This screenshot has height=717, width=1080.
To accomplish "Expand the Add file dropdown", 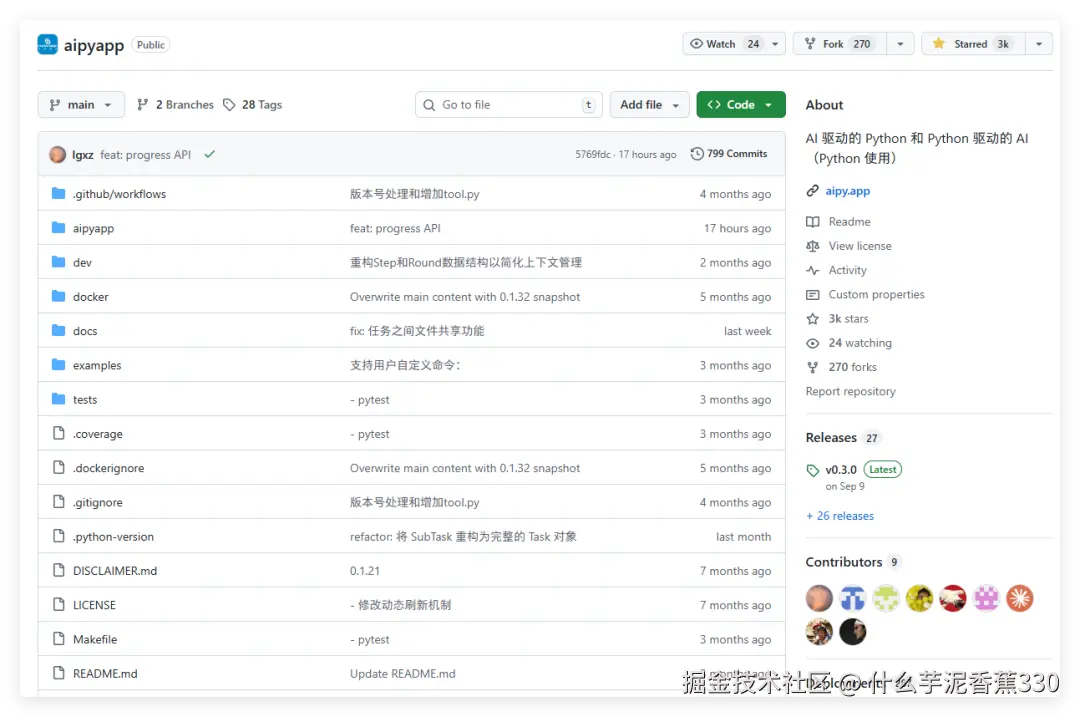I will tap(650, 105).
